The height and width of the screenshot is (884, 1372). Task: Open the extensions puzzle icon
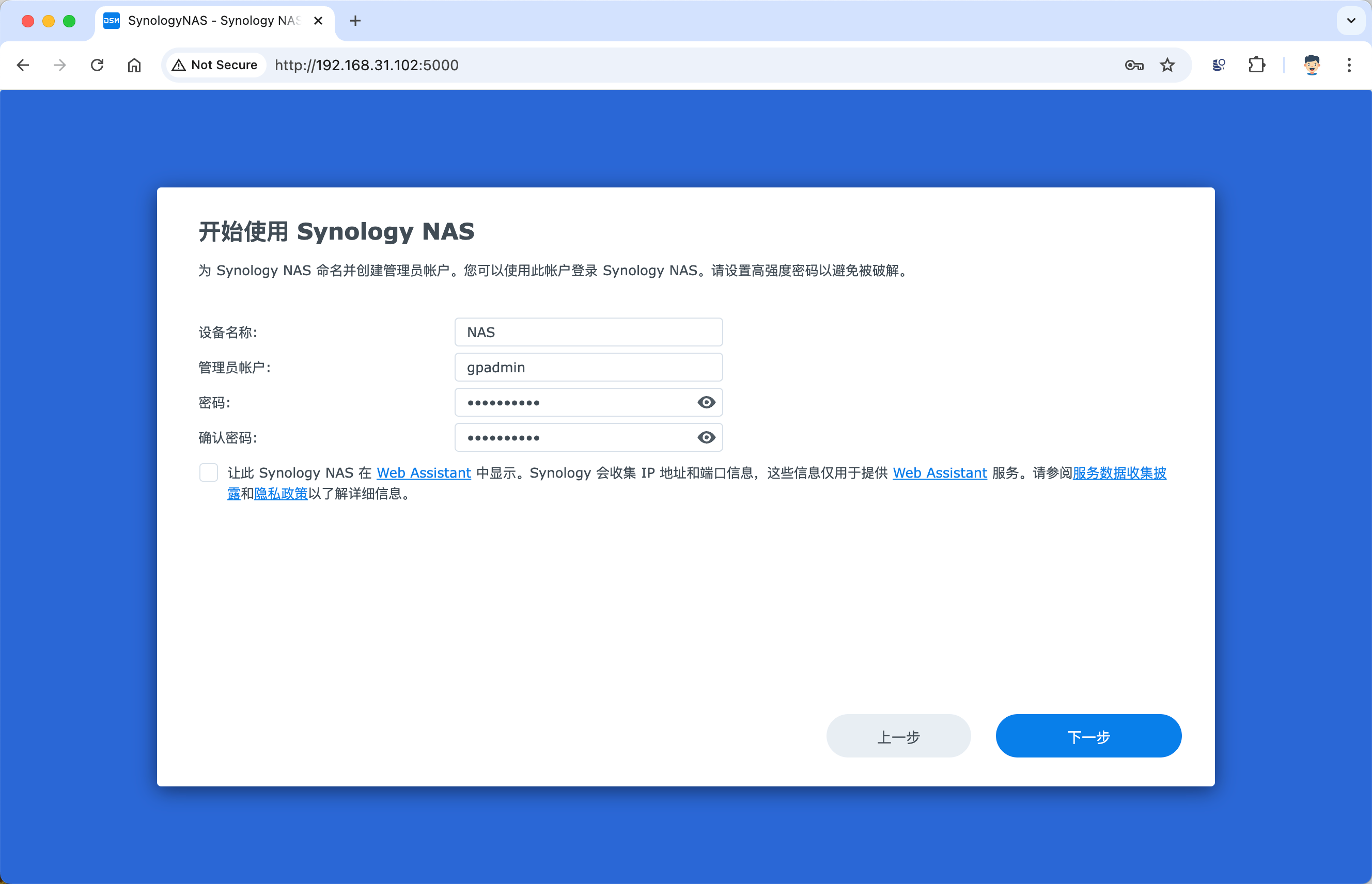click(1257, 65)
